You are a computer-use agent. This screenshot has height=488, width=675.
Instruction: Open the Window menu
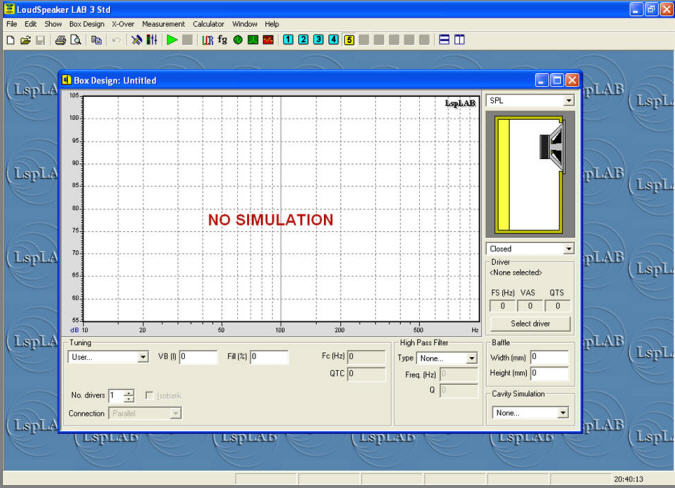tap(245, 24)
